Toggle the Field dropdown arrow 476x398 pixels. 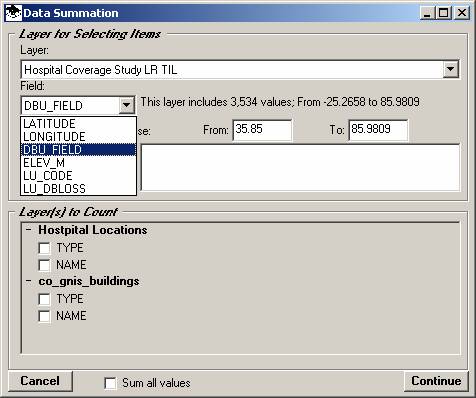[126, 105]
